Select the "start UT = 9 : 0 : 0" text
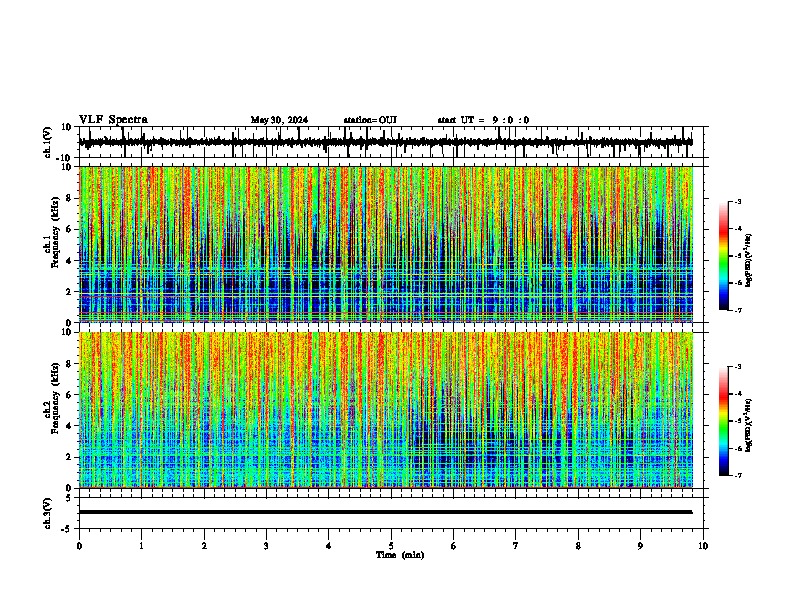Viewport: 792px width, 612px height. click(483, 120)
